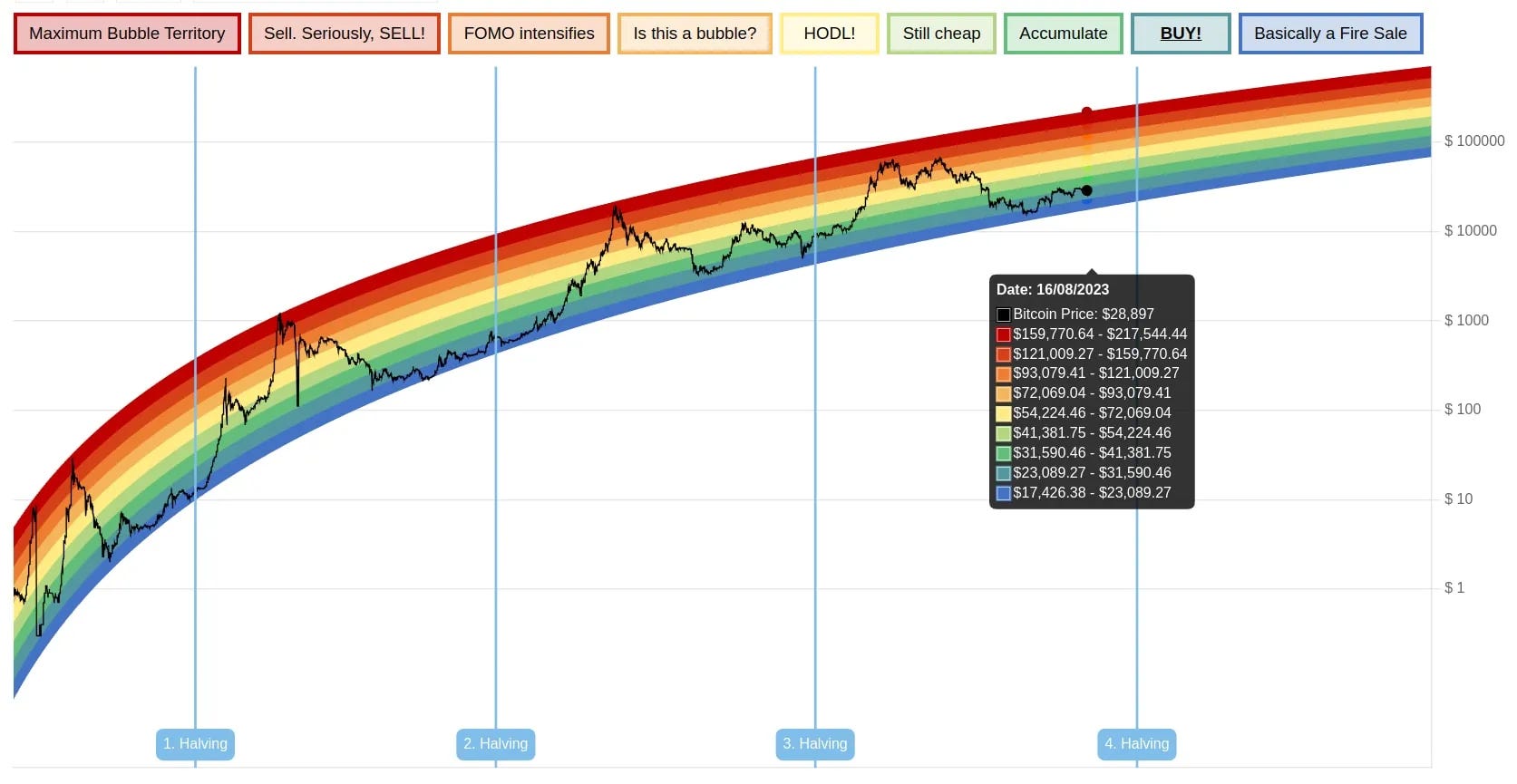Click the $ 100000 axis label

tap(1474, 141)
